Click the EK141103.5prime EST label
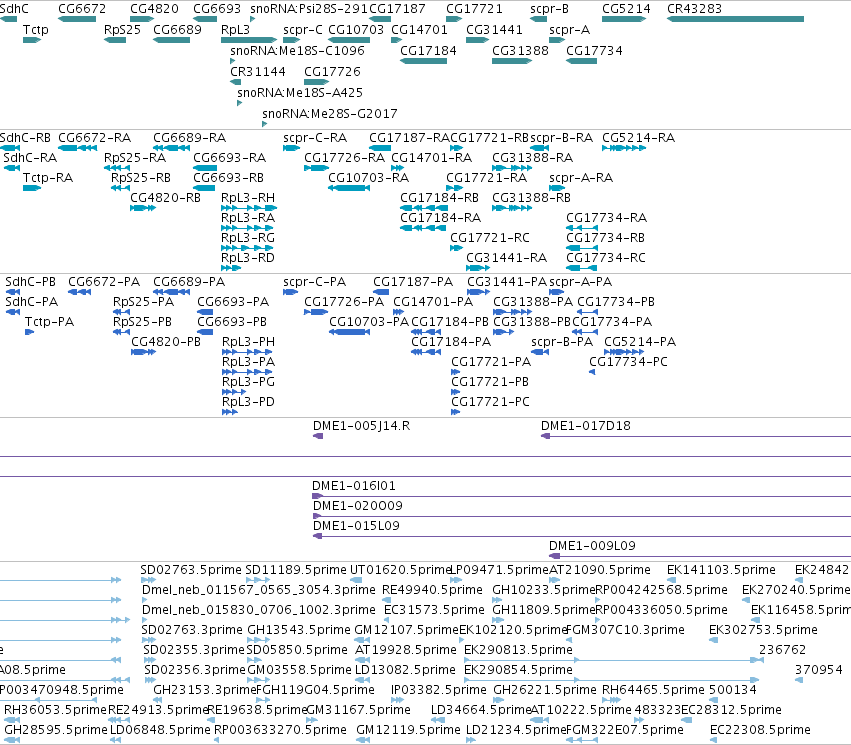 (x=721, y=570)
